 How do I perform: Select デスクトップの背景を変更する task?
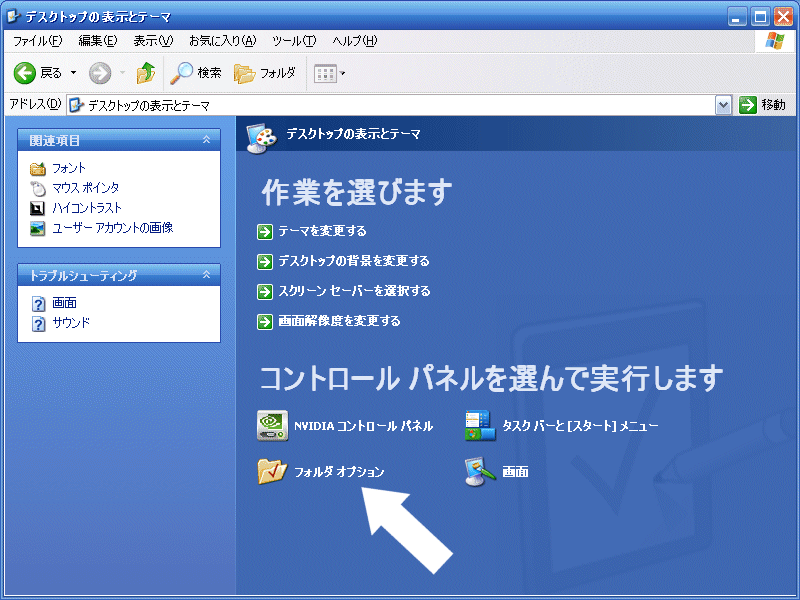click(354, 261)
